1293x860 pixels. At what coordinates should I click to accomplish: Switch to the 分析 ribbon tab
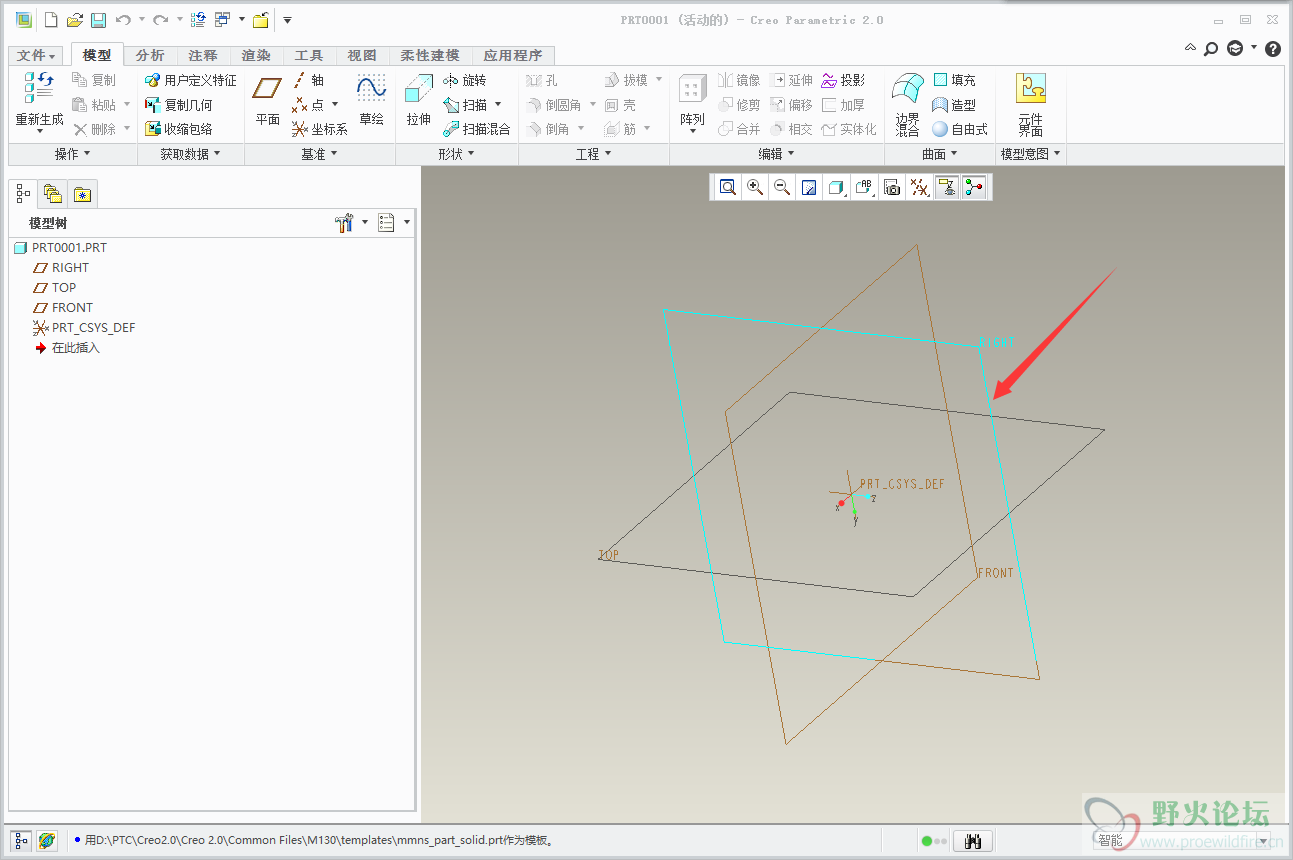tap(150, 56)
